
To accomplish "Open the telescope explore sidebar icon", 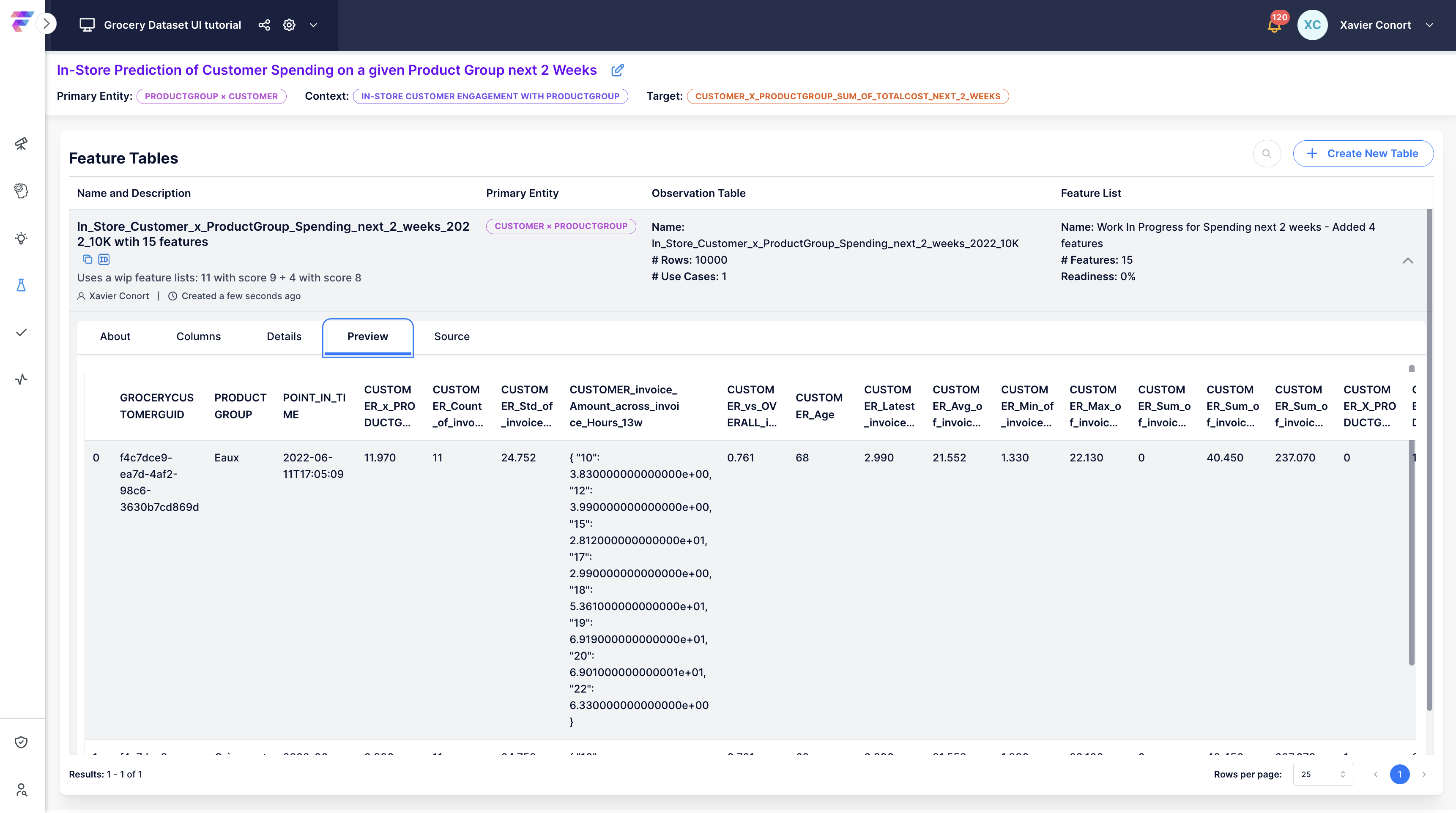I will click(x=21, y=144).
